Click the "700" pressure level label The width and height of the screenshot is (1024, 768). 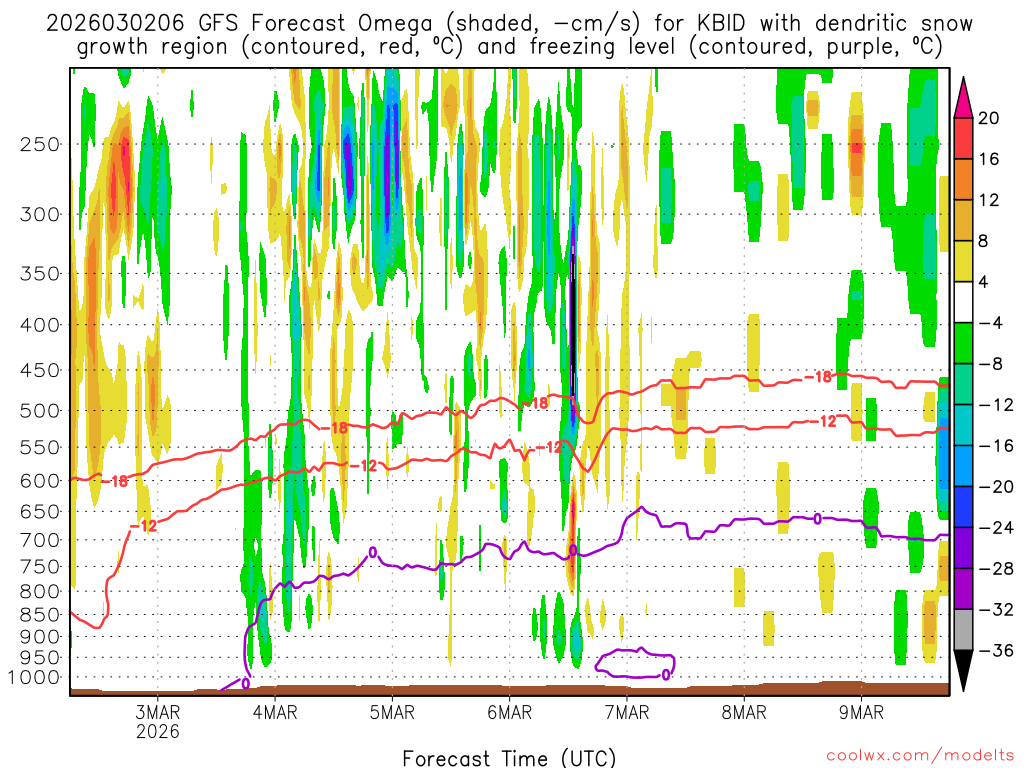point(40,540)
